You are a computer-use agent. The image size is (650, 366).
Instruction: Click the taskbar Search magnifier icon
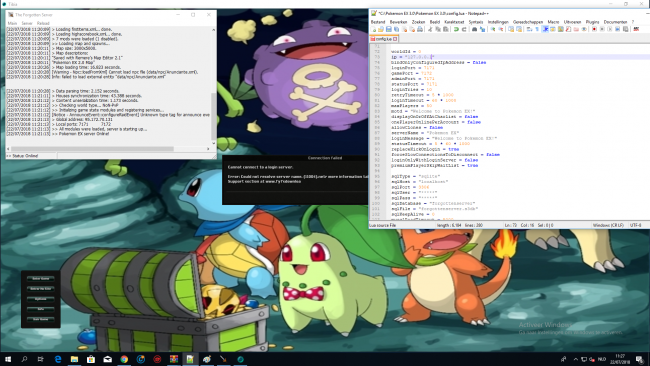(24, 359)
